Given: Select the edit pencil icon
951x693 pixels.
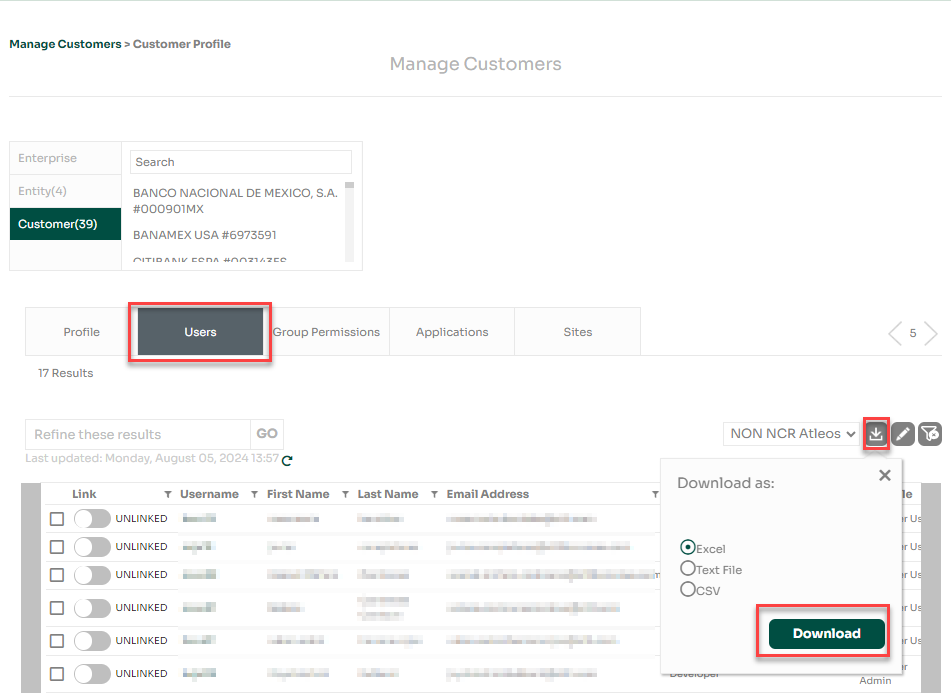Looking at the screenshot, I should pos(903,434).
